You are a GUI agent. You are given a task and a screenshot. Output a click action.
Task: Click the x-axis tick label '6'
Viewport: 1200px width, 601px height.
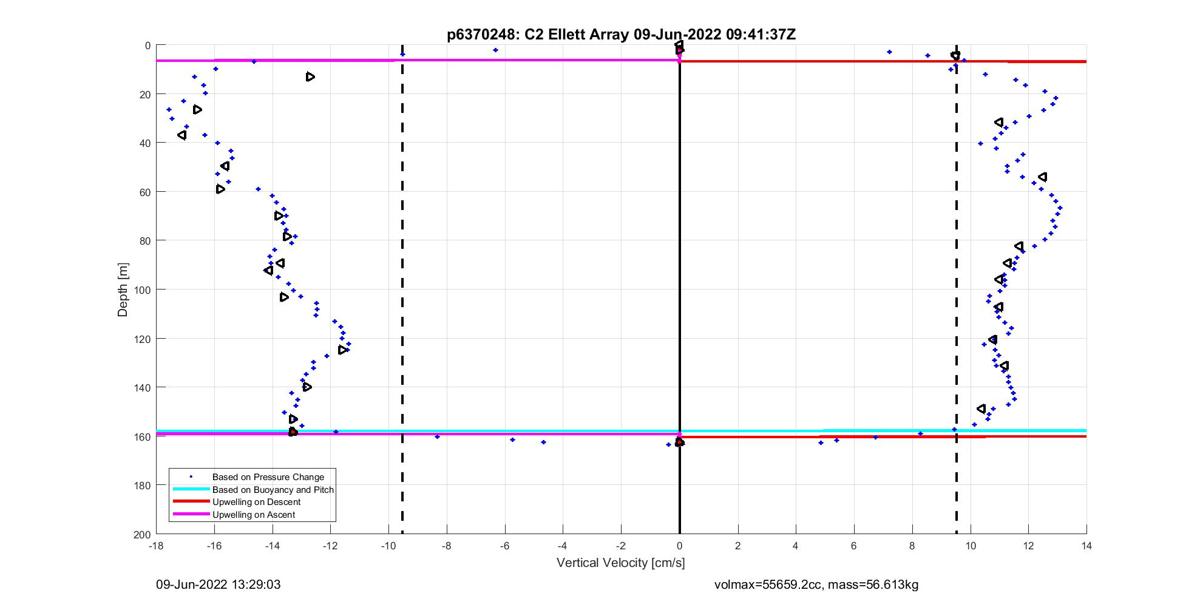tap(854, 547)
